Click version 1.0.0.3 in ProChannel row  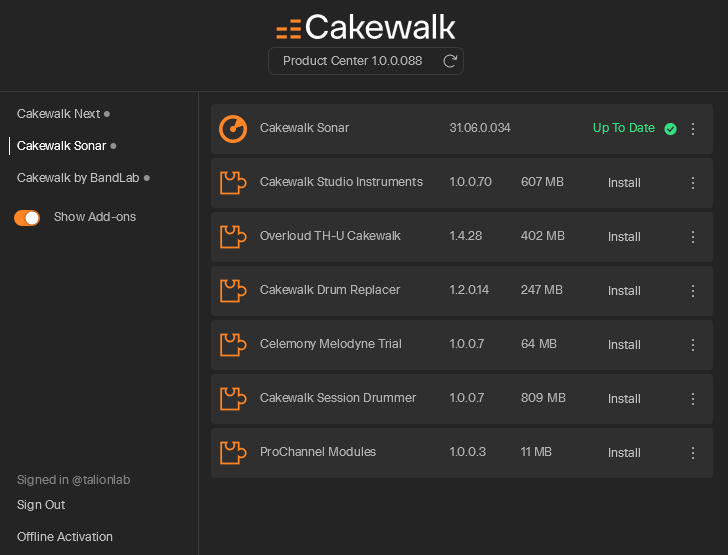pyautogui.click(x=468, y=452)
